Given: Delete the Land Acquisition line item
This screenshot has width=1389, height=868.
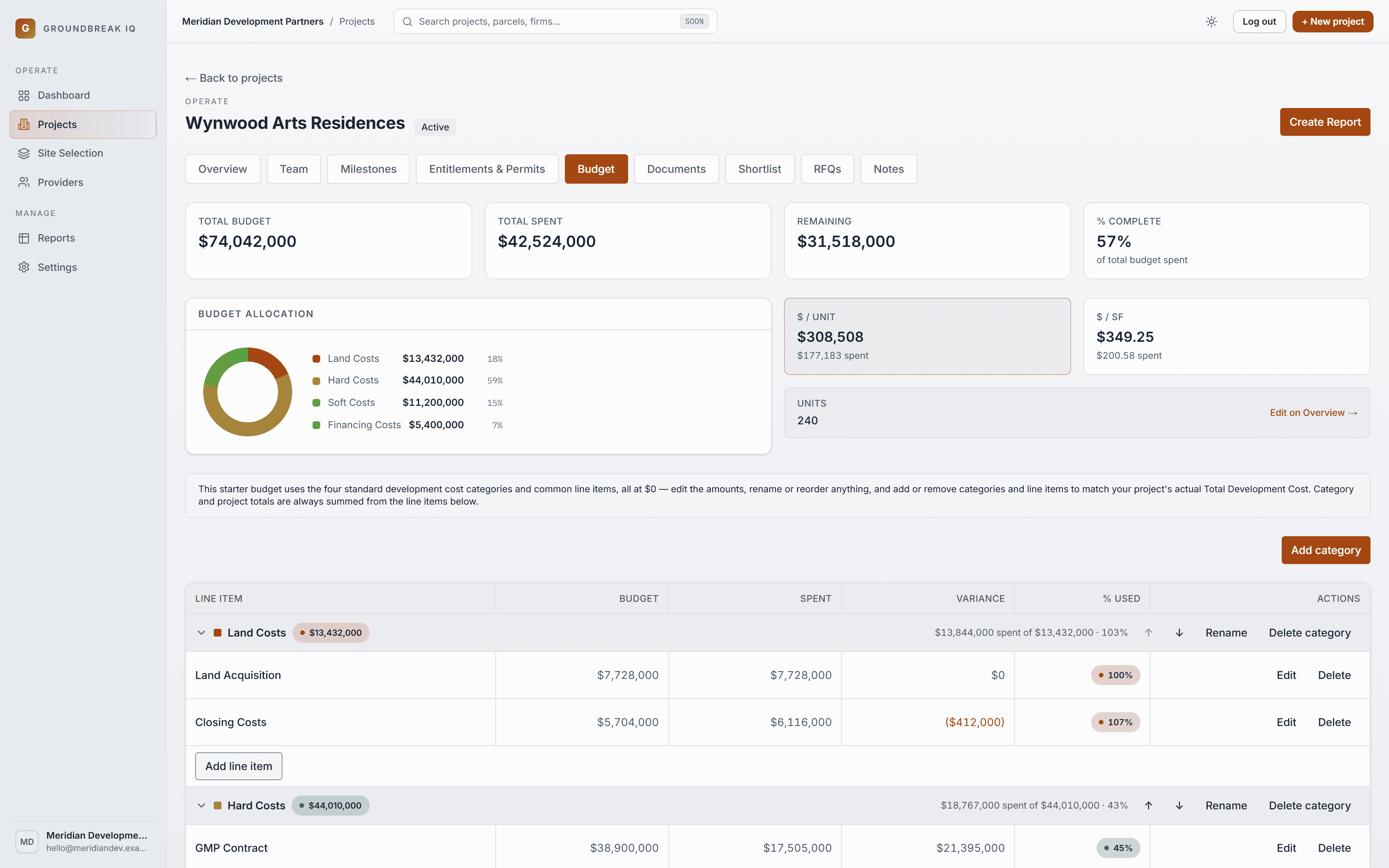Looking at the screenshot, I should 1334,675.
